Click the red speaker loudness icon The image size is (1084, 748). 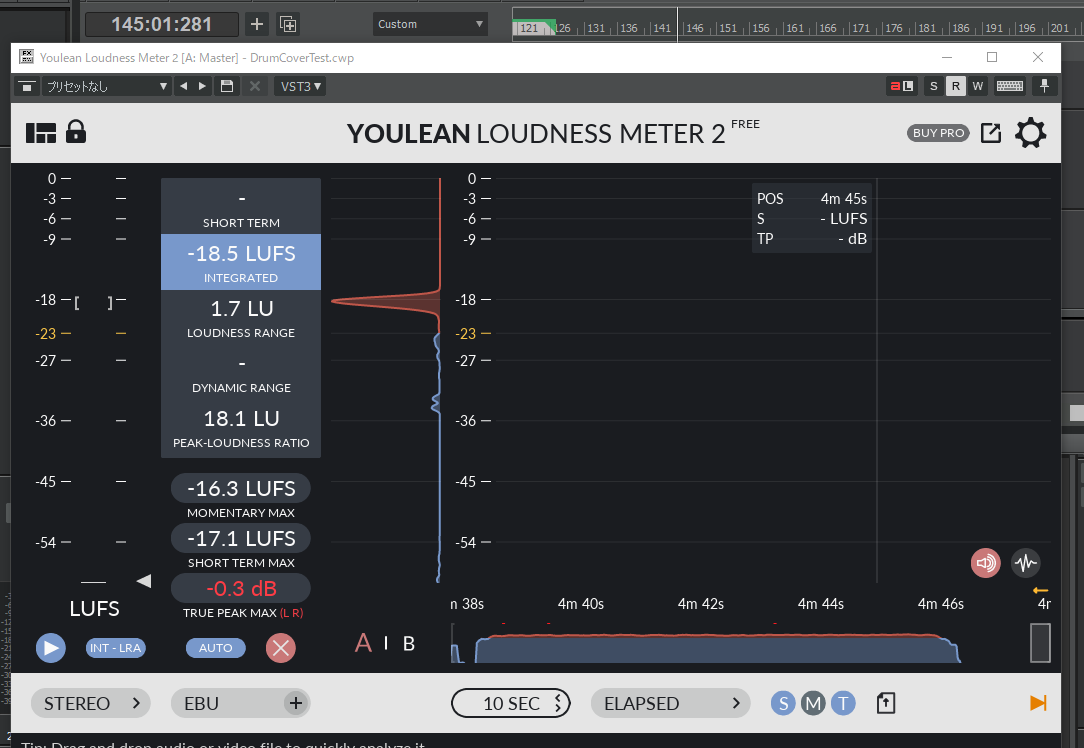pos(986,563)
